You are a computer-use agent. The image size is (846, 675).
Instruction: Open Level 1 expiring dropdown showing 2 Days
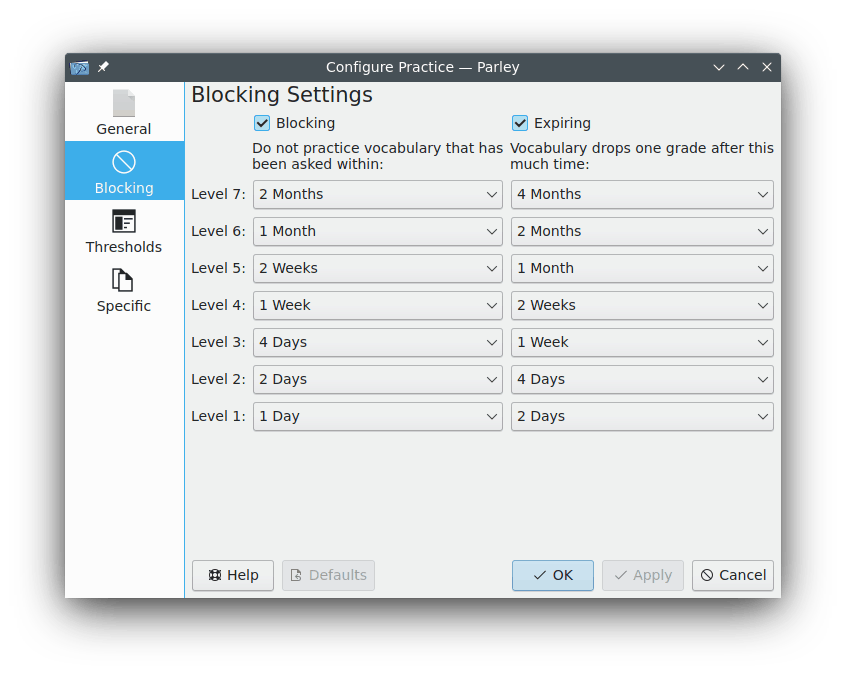642,416
